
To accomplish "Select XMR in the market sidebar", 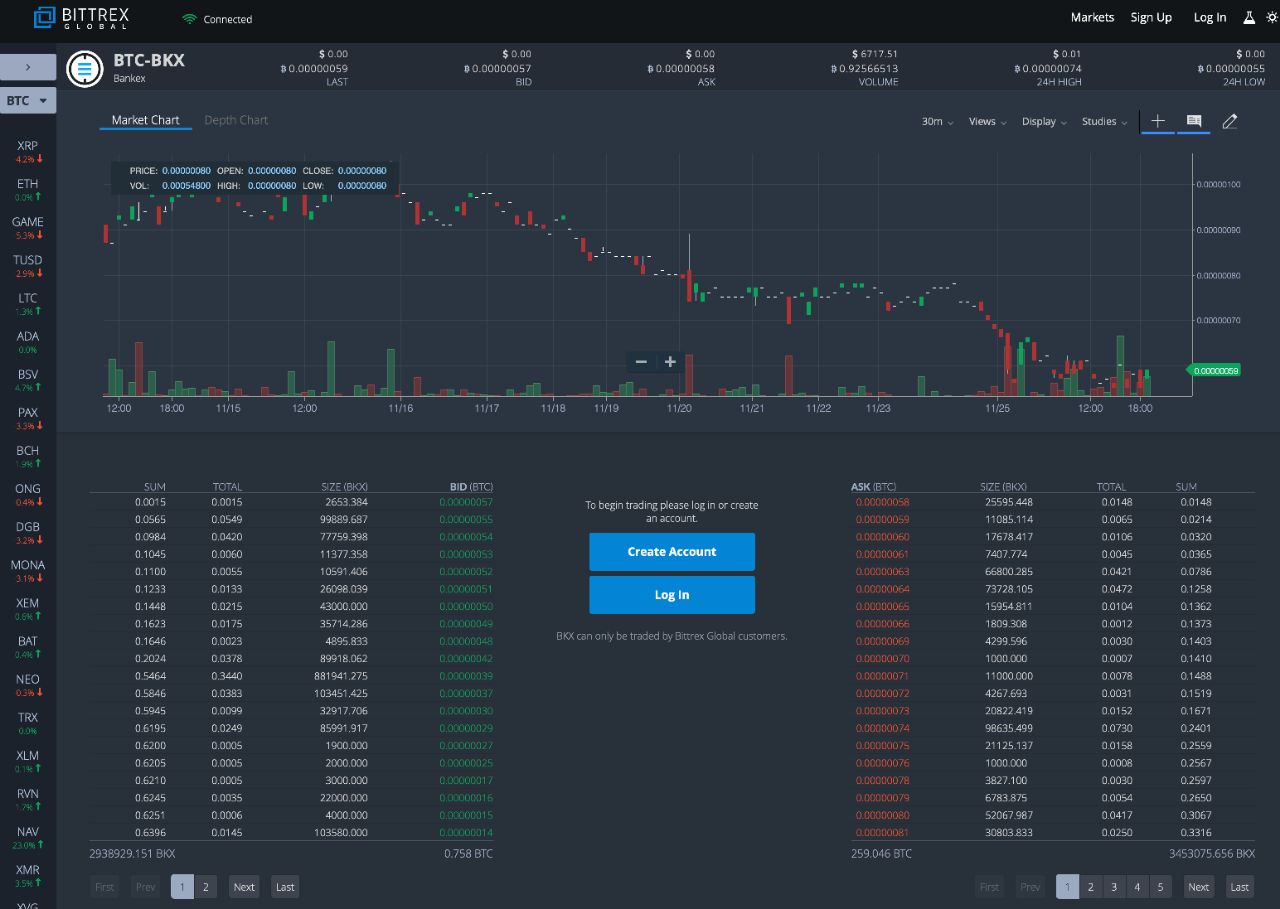I will coord(28,875).
